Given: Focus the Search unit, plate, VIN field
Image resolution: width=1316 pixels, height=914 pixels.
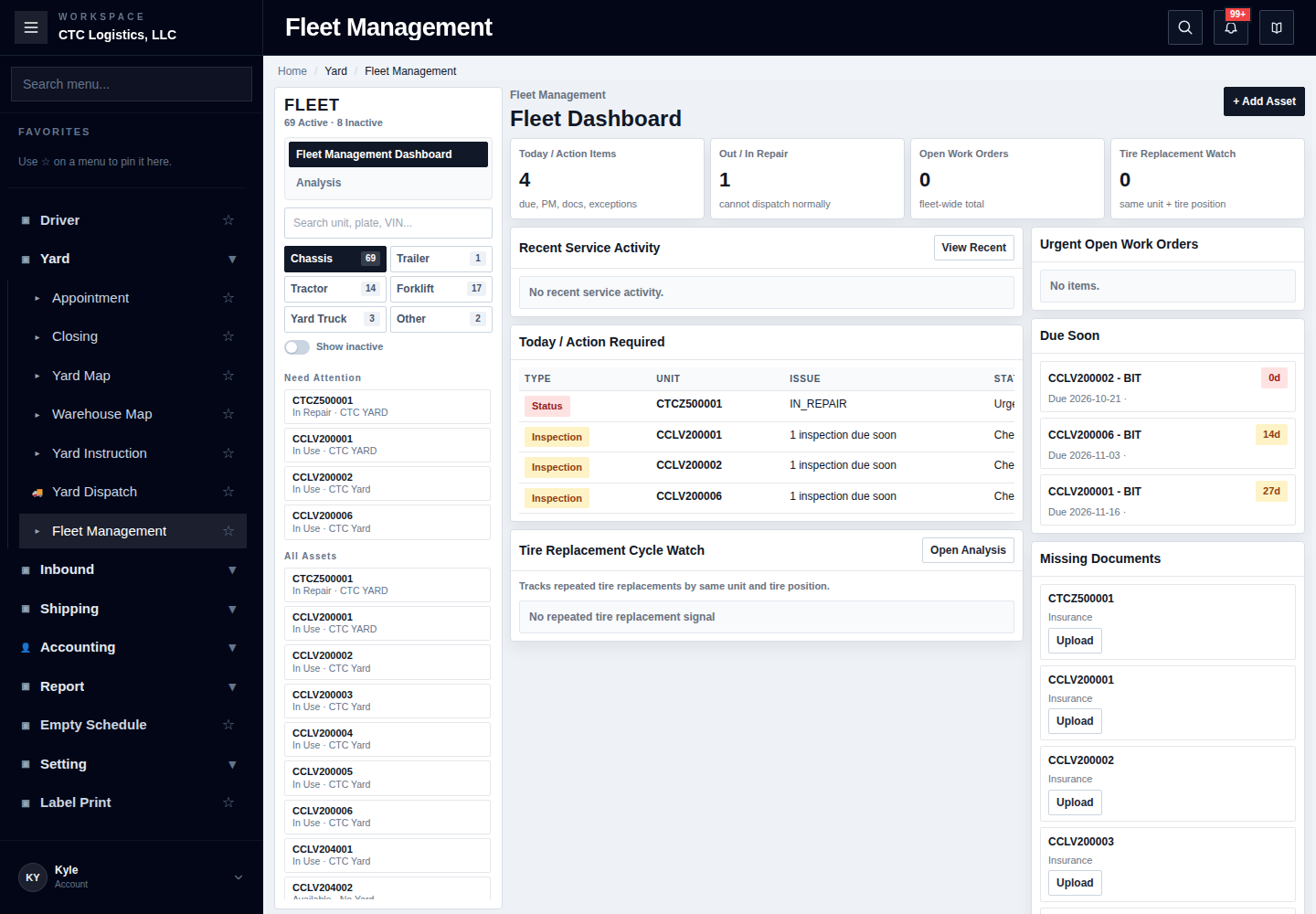Looking at the screenshot, I should coord(388,223).
